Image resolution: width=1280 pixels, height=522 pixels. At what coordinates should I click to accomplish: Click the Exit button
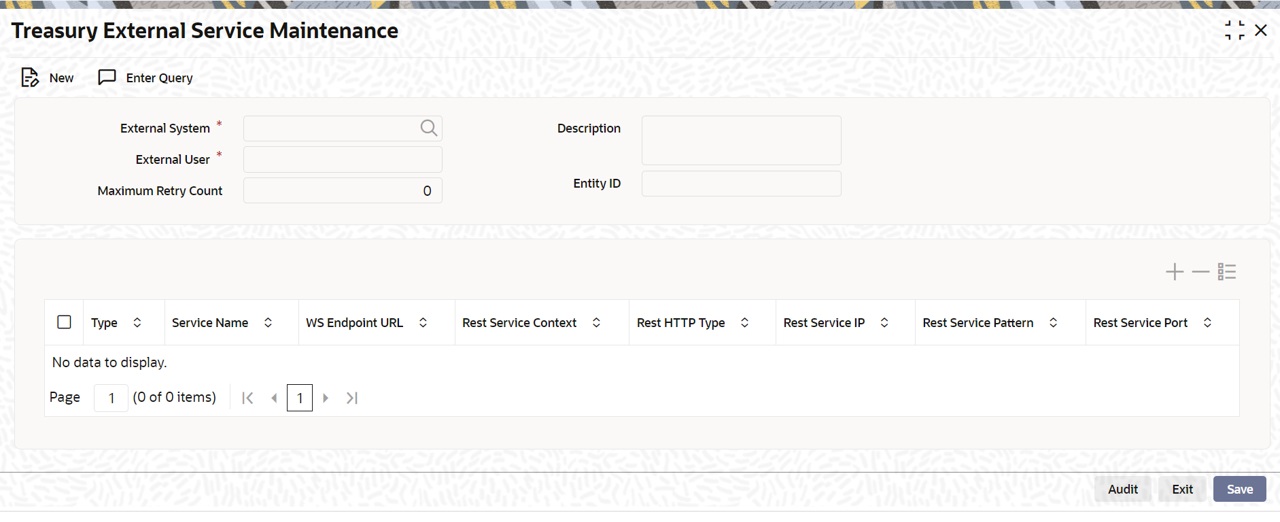[x=1182, y=489]
